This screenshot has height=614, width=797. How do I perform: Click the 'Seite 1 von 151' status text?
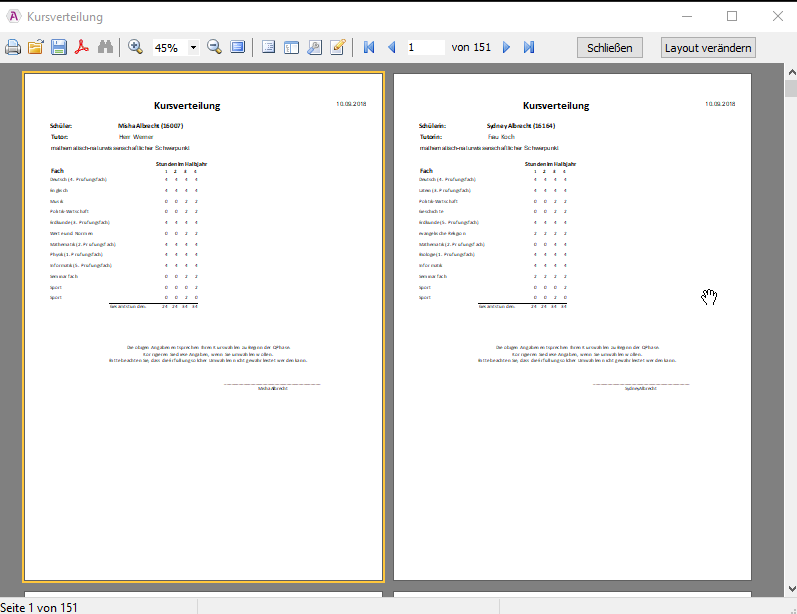point(39,607)
